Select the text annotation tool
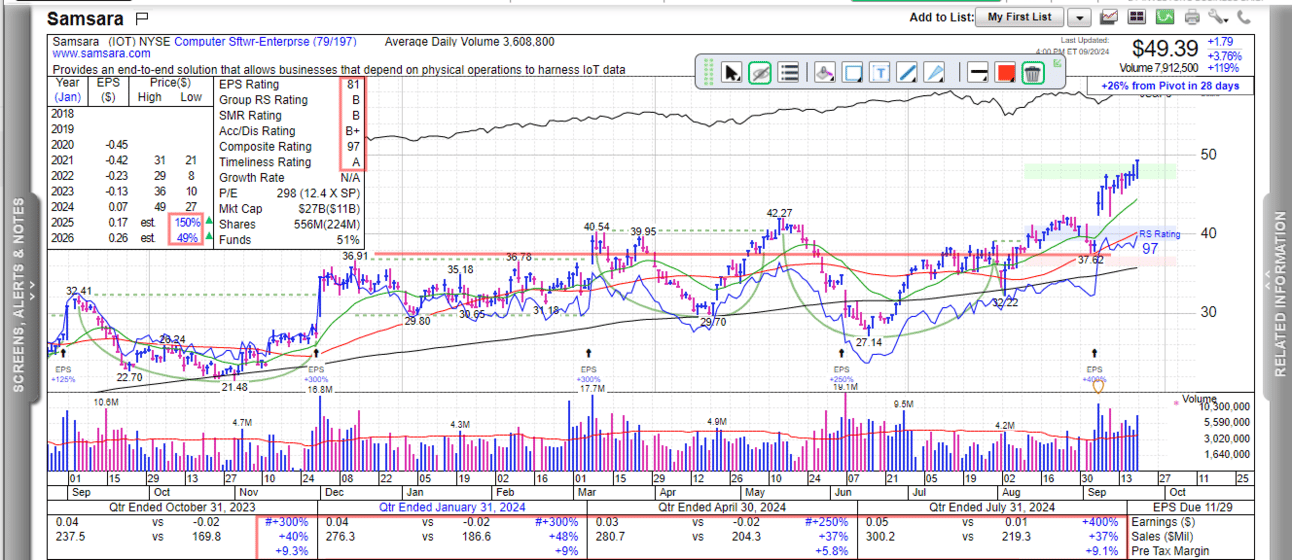Screen dimensions: 1292x560 pyautogui.click(x=880, y=72)
